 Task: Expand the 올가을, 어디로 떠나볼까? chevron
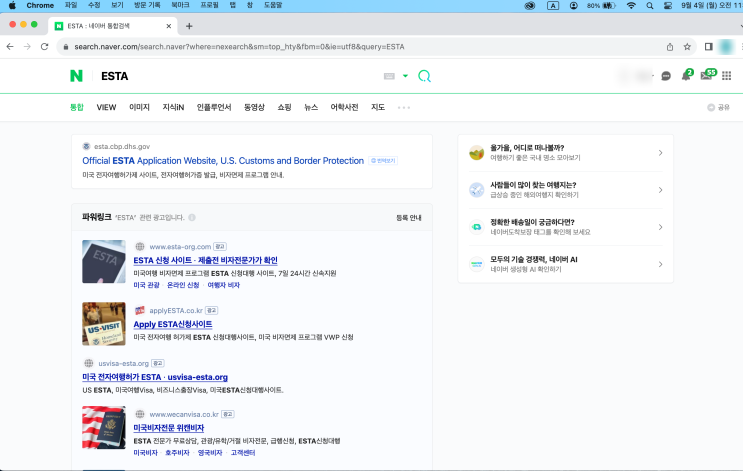(660, 153)
